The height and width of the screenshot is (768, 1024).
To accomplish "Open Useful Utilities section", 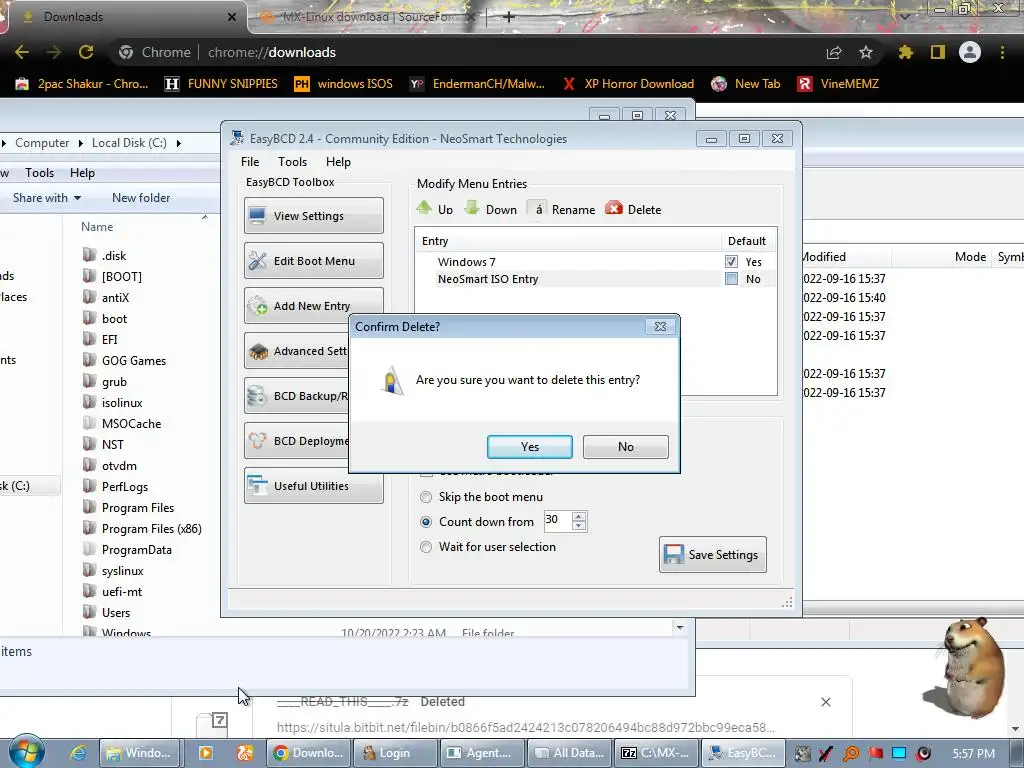I will pyautogui.click(x=313, y=486).
